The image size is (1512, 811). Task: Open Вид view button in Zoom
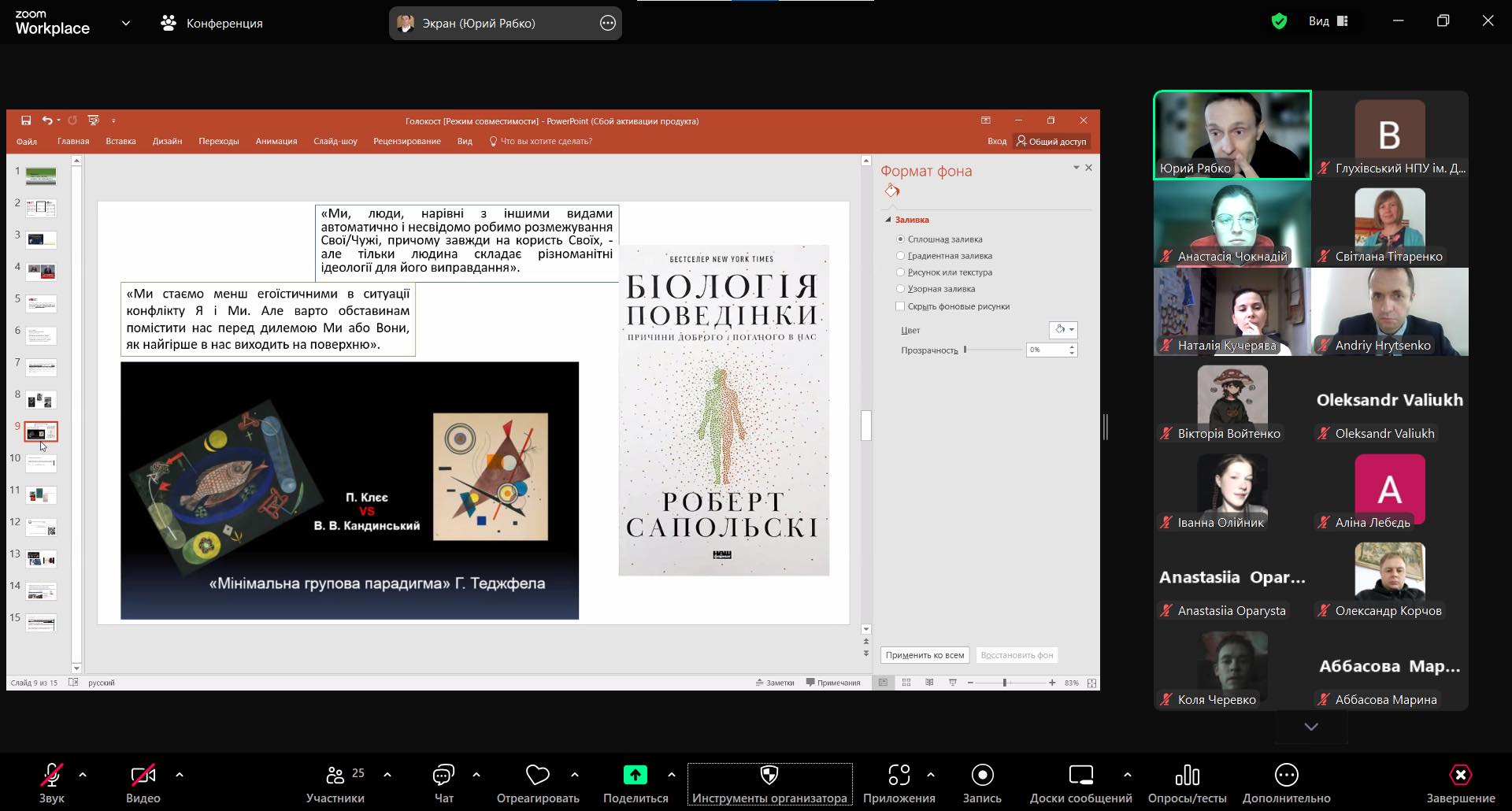[x=1329, y=21]
